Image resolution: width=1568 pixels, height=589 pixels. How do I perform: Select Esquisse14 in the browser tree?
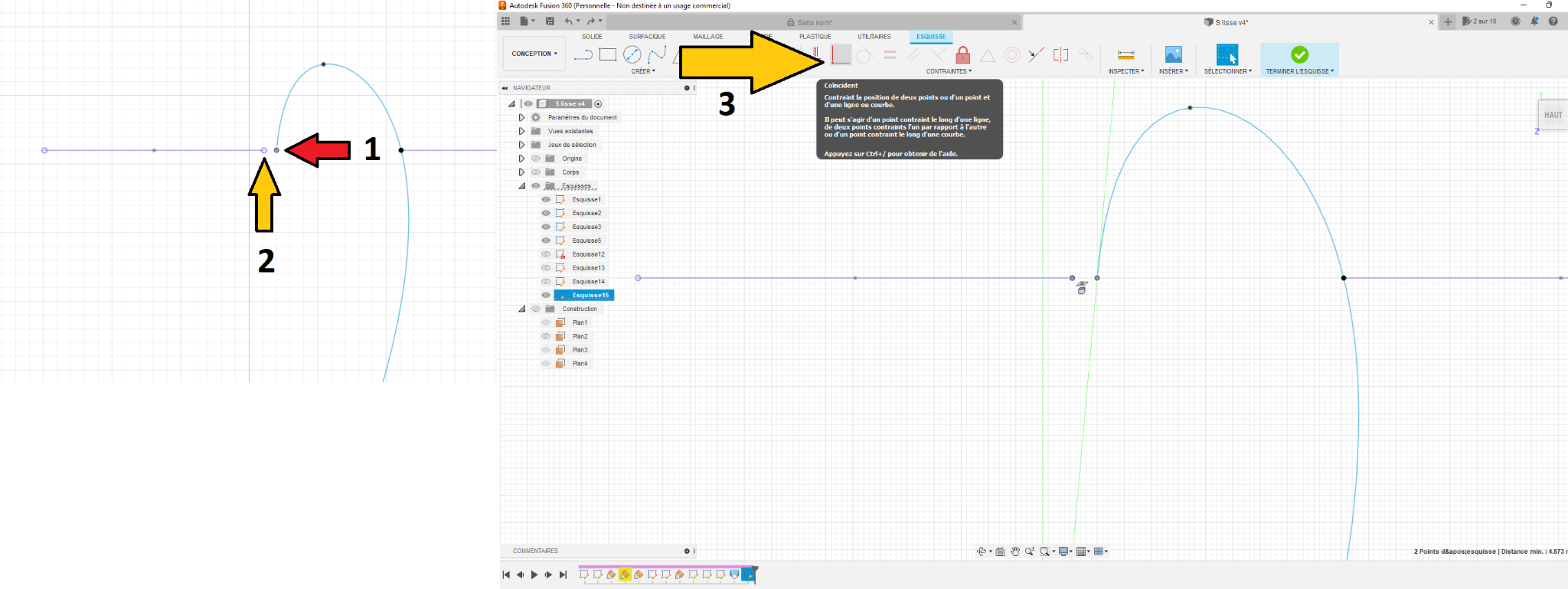pyautogui.click(x=588, y=281)
